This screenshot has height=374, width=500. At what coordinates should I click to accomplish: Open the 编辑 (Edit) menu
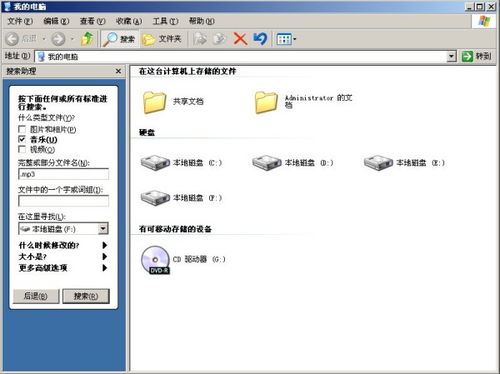pyautogui.click(x=56, y=21)
